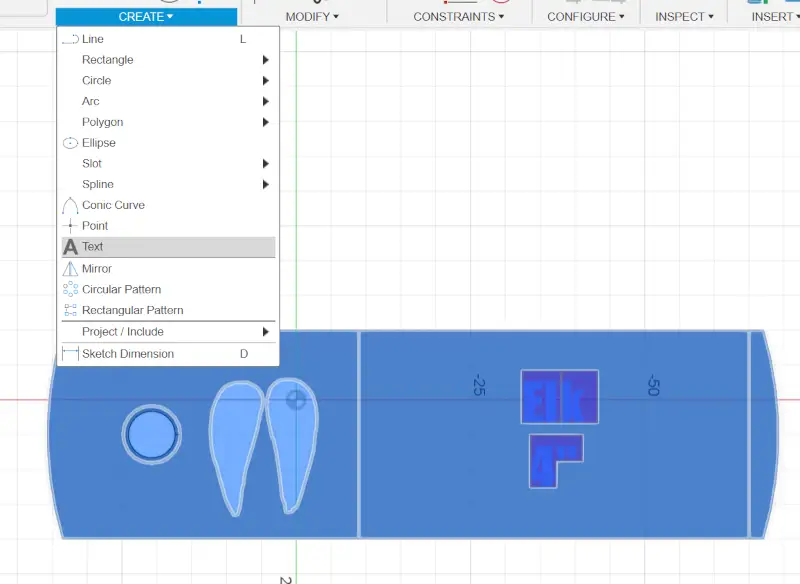Click the -25 dimension label
The width and height of the screenshot is (800, 584).
click(x=479, y=385)
